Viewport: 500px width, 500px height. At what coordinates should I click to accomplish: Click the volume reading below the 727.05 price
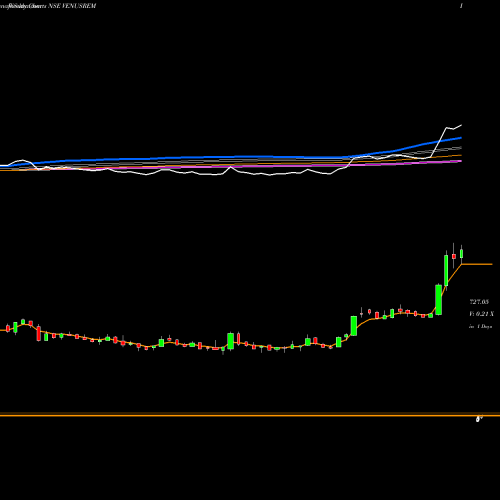click(481, 314)
